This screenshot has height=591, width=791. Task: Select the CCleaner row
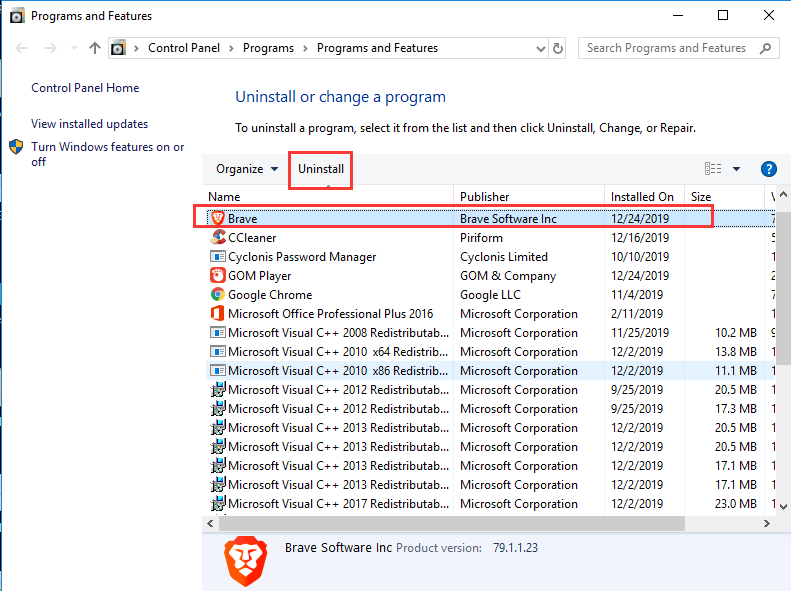pyautogui.click(x=490, y=238)
